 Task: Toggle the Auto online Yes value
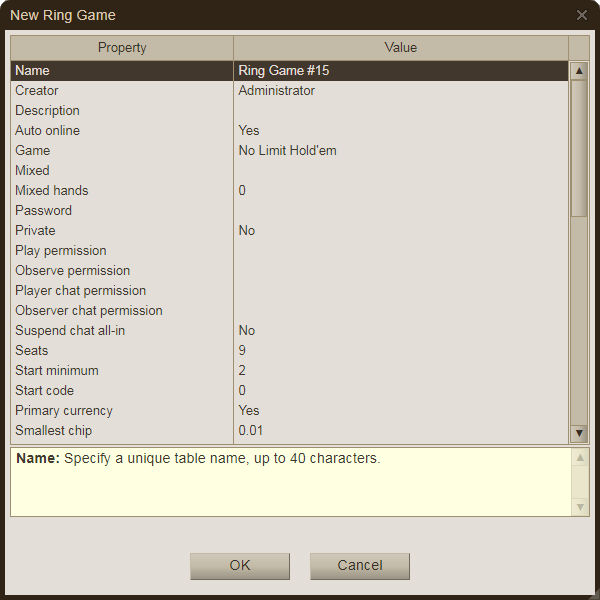400,131
